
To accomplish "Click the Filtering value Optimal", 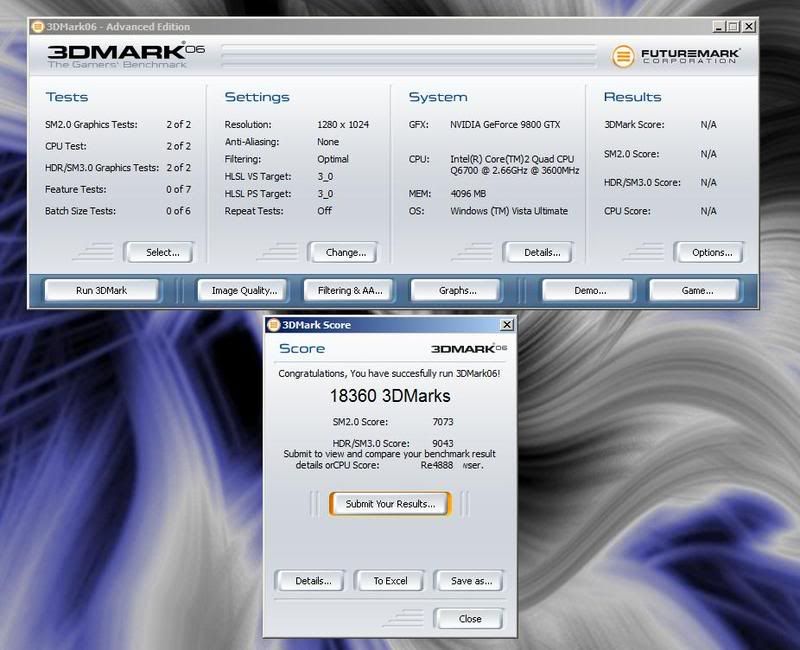I will click(x=333, y=159).
